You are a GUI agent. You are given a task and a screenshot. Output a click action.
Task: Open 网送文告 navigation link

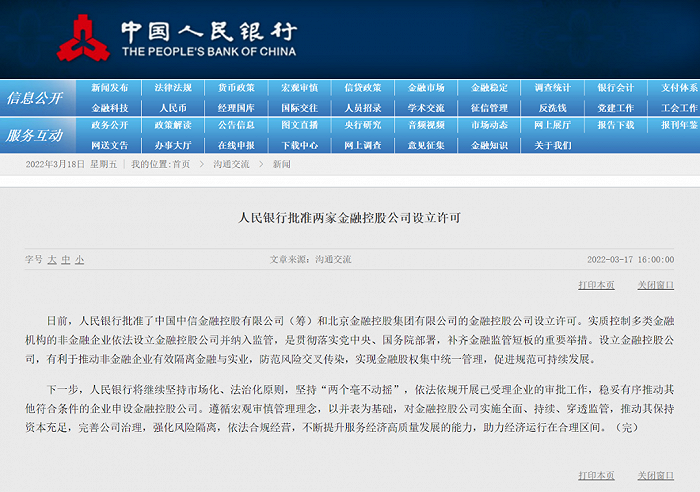(109, 145)
